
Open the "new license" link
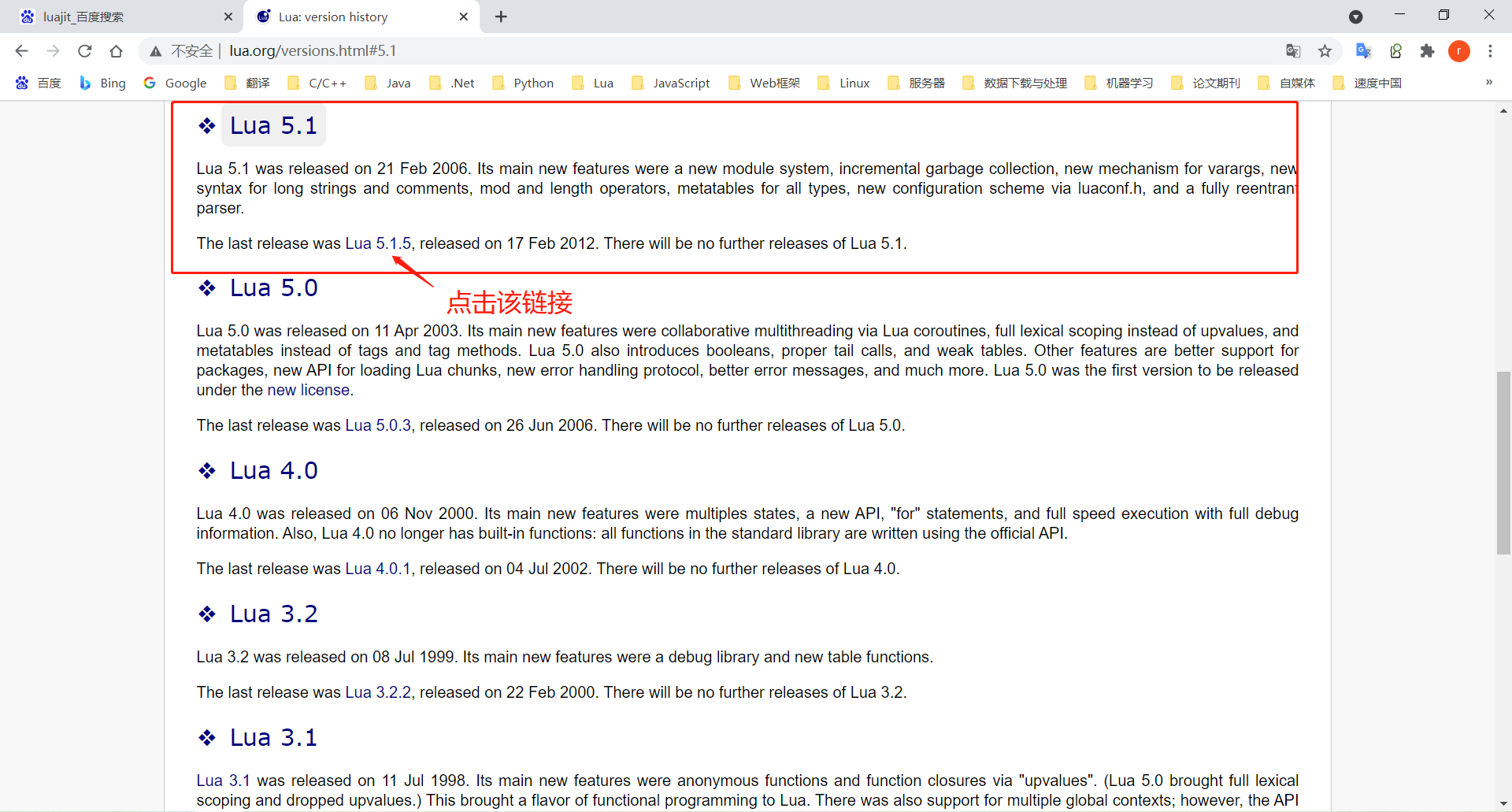pos(308,390)
